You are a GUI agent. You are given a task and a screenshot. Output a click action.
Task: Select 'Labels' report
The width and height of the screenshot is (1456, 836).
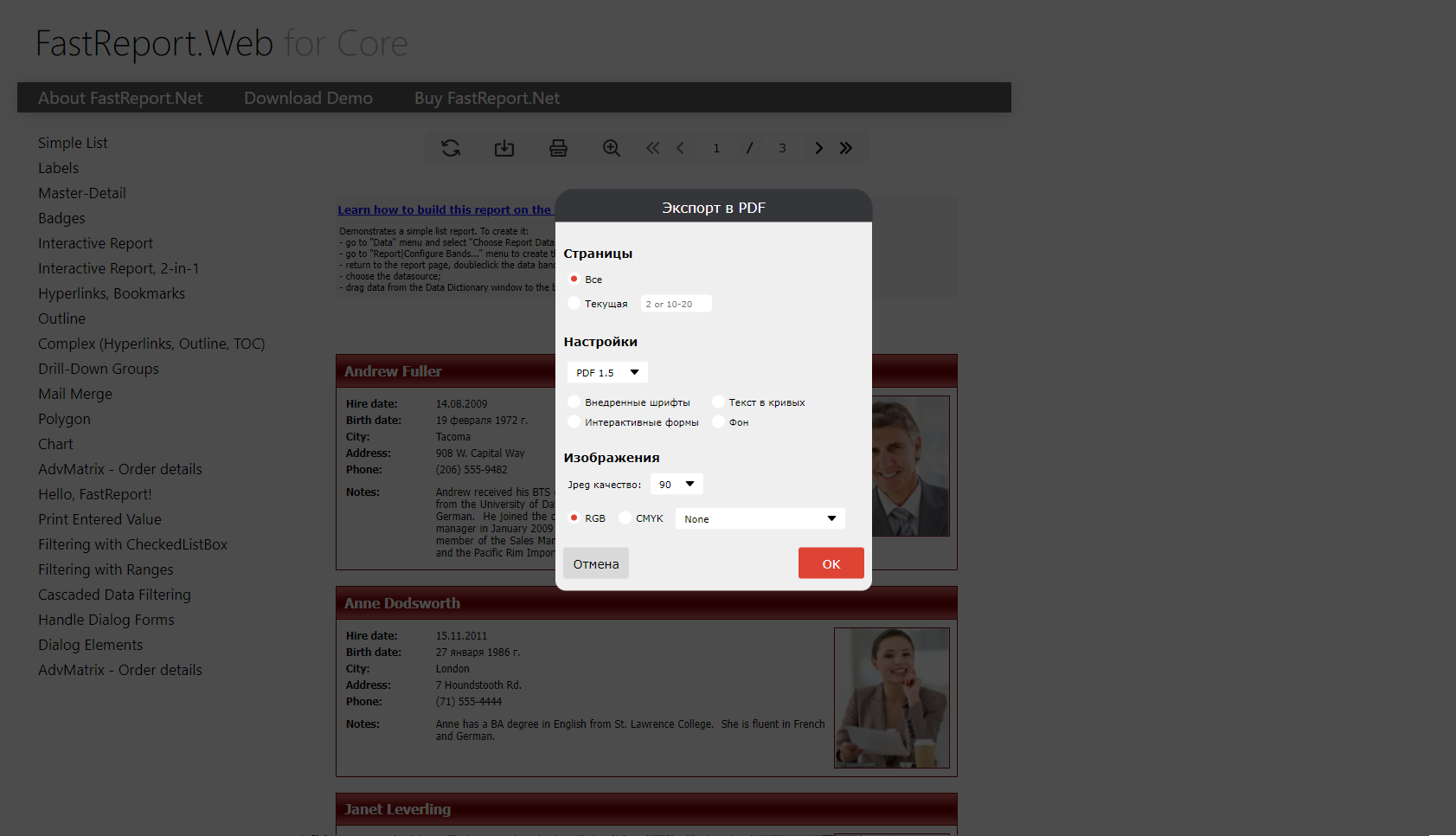[x=58, y=168]
